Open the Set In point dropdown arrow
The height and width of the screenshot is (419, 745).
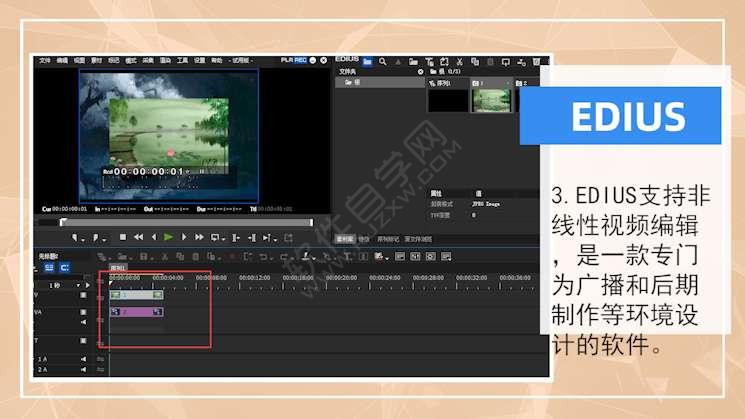coord(83,239)
